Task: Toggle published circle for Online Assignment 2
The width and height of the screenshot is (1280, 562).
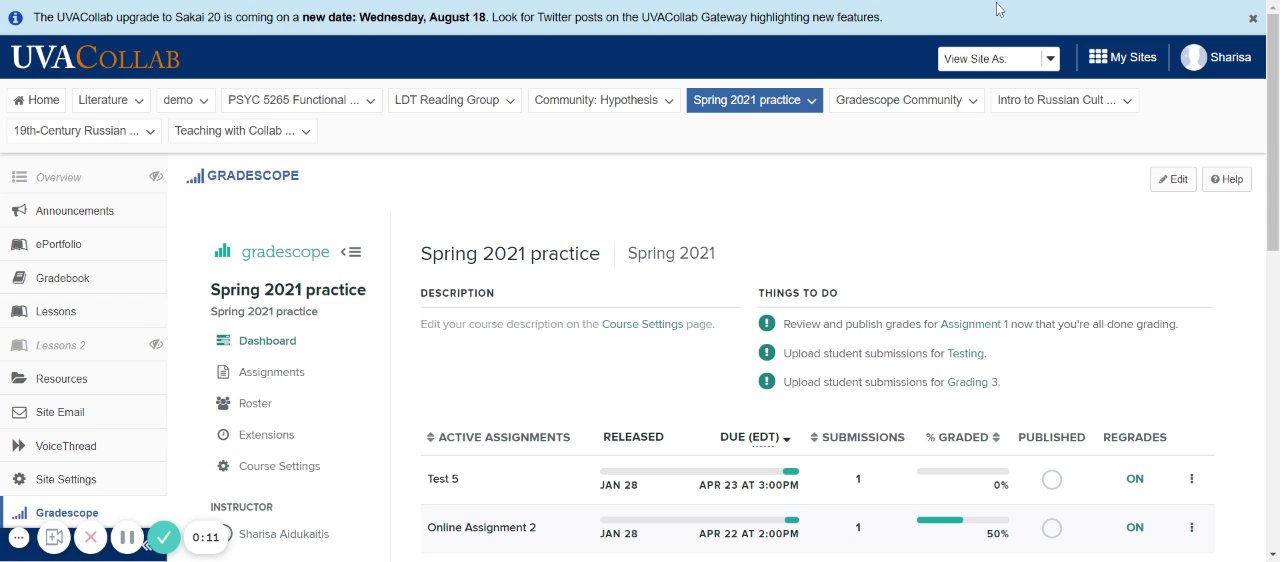Action: pos(1051,528)
